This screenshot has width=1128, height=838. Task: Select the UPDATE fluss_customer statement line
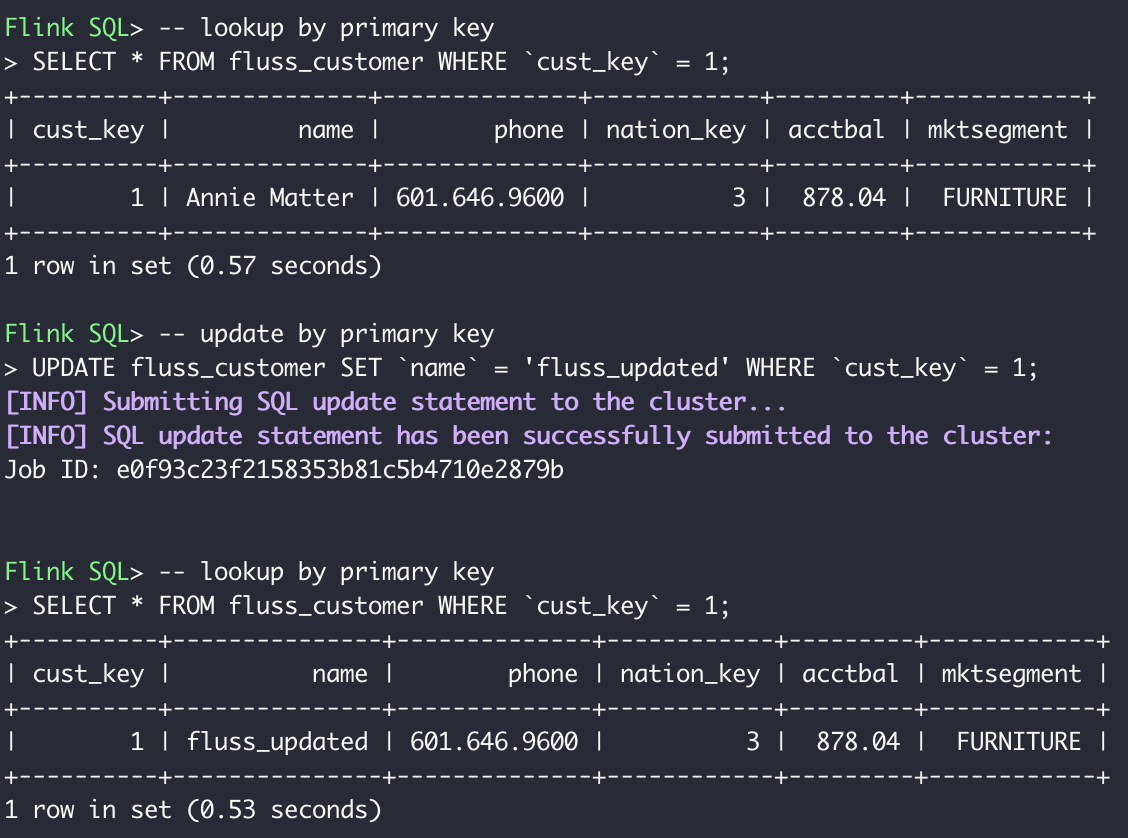tap(521, 368)
